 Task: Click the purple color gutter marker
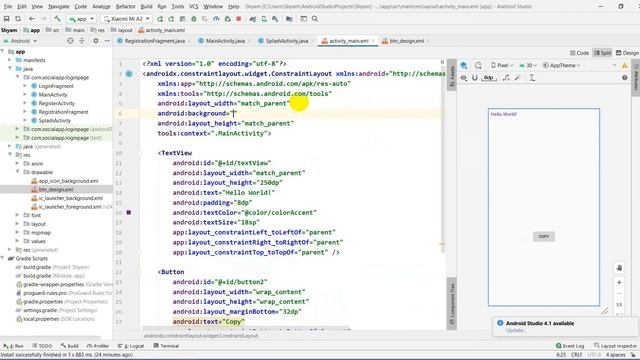click(x=129, y=212)
